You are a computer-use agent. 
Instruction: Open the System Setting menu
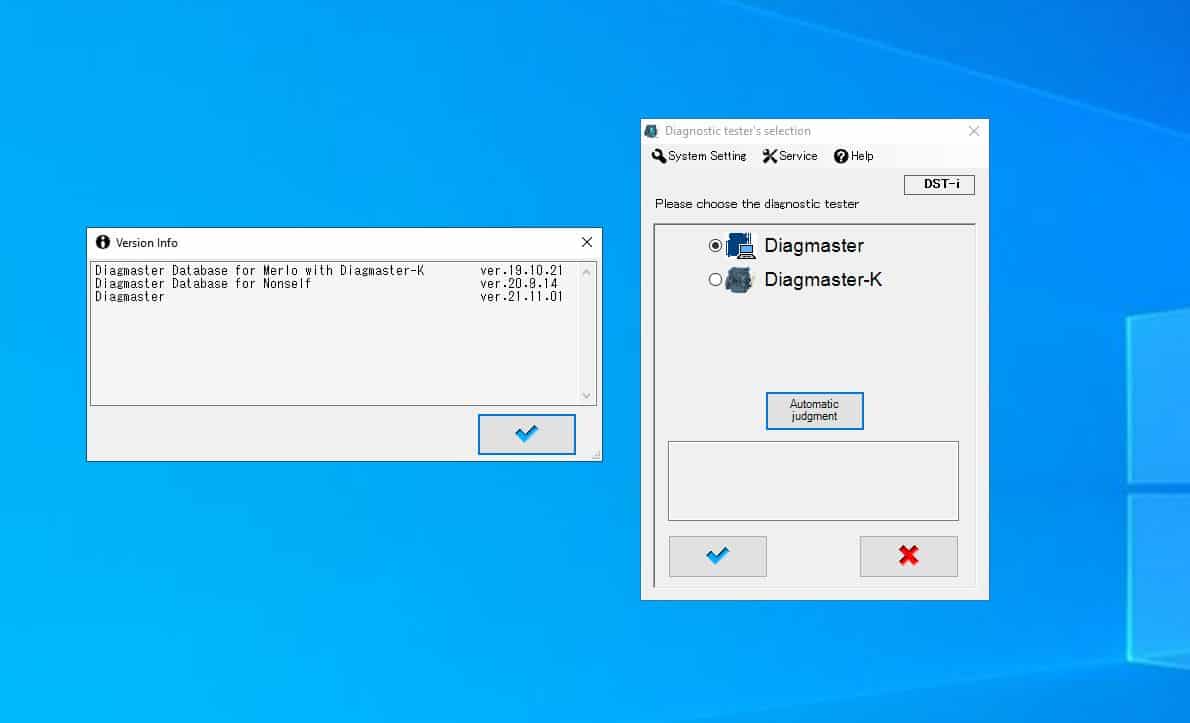(x=699, y=156)
